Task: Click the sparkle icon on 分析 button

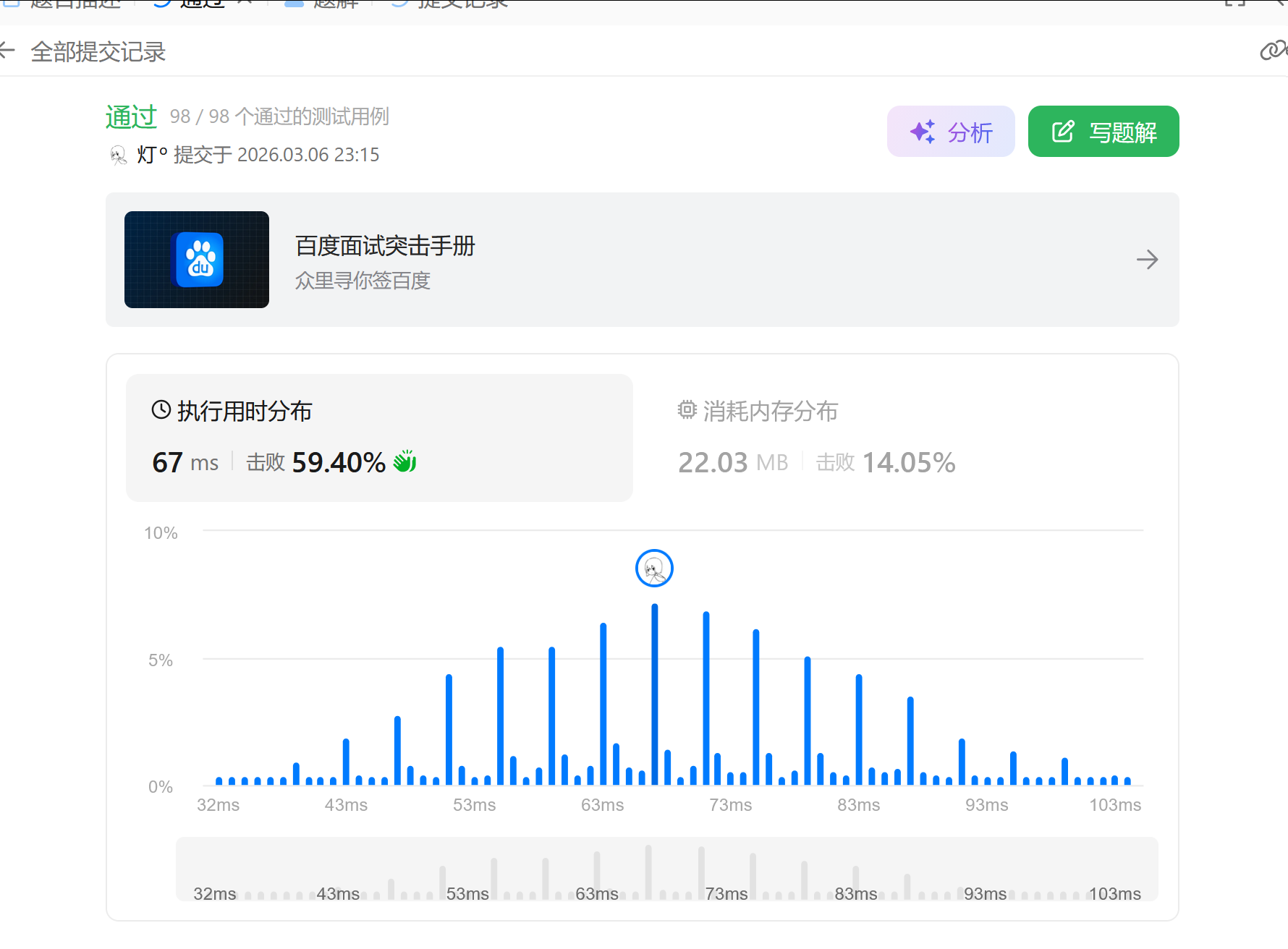Action: (922, 132)
